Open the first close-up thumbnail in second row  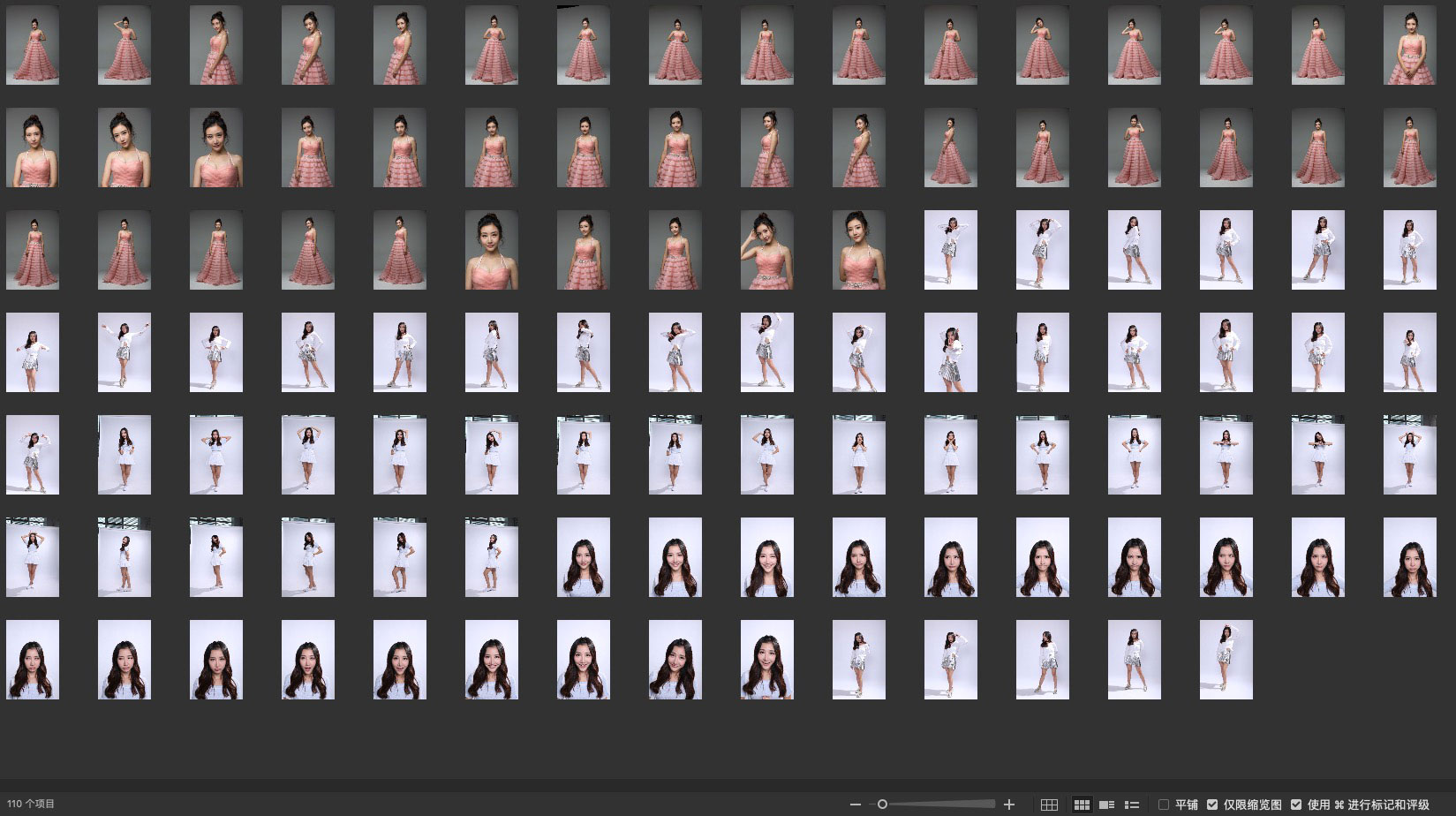33,147
